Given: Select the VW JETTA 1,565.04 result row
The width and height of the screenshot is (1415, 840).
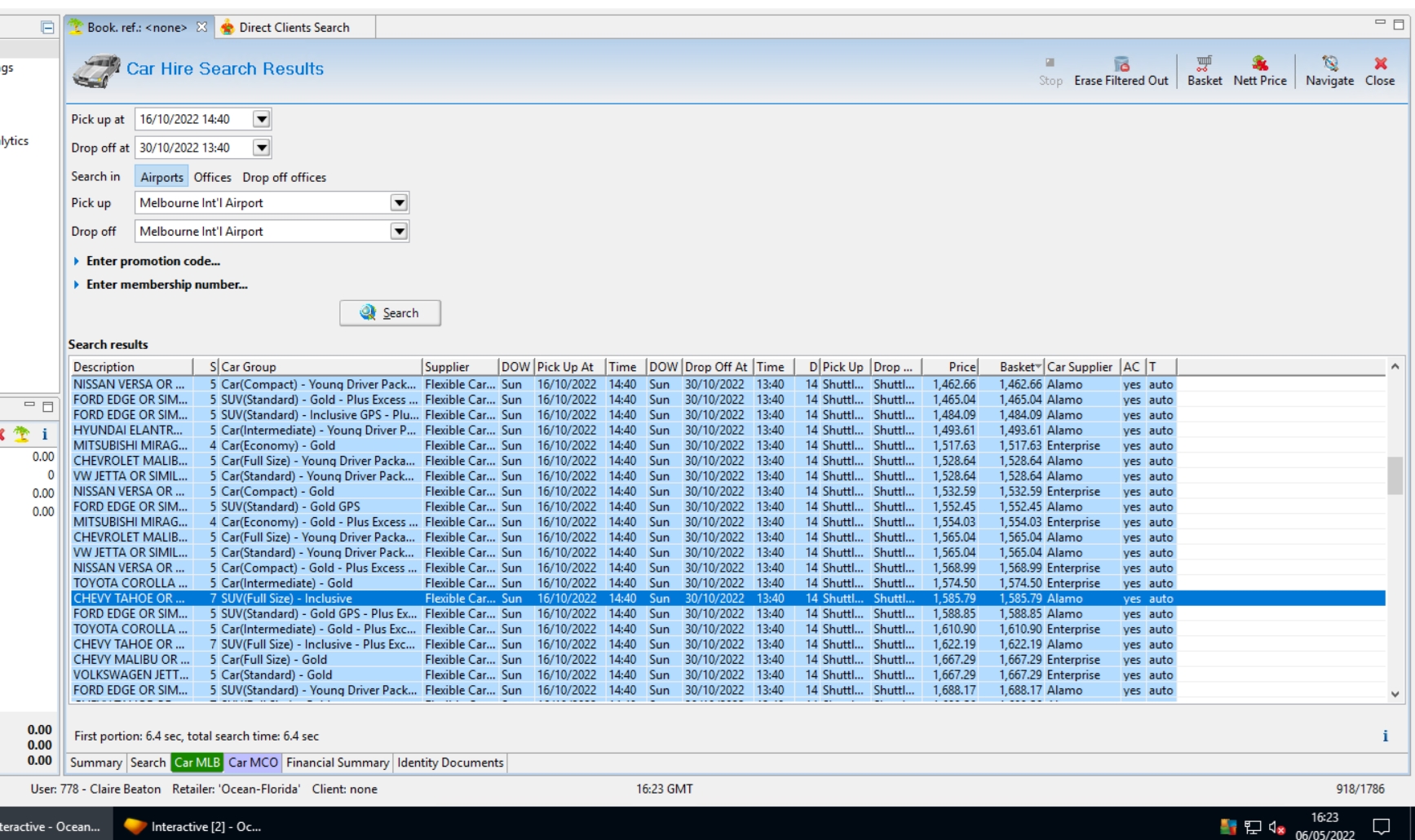Looking at the screenshot, I should [727, 552].
